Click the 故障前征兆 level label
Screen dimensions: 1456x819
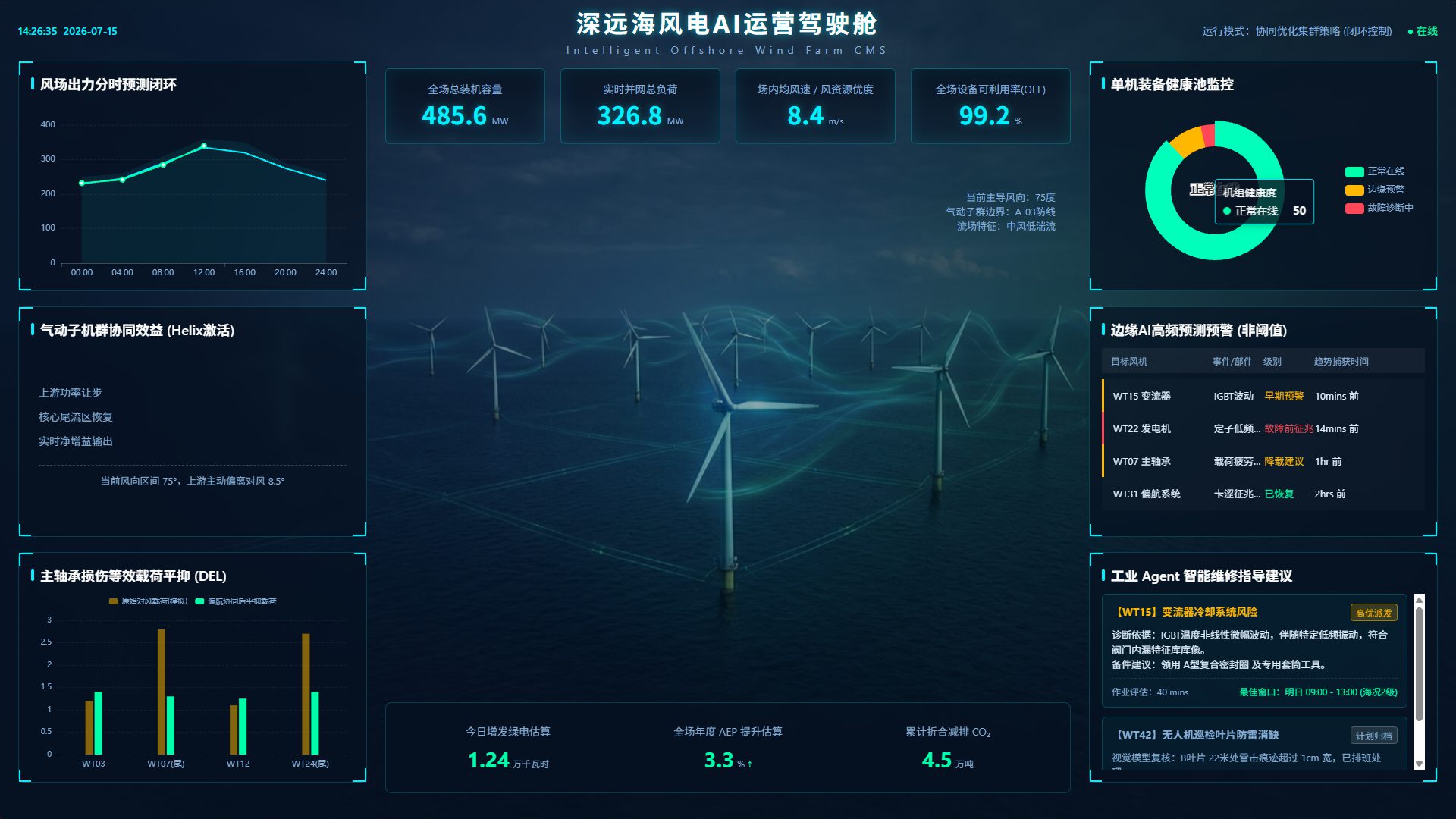(x=1288, y=429)
